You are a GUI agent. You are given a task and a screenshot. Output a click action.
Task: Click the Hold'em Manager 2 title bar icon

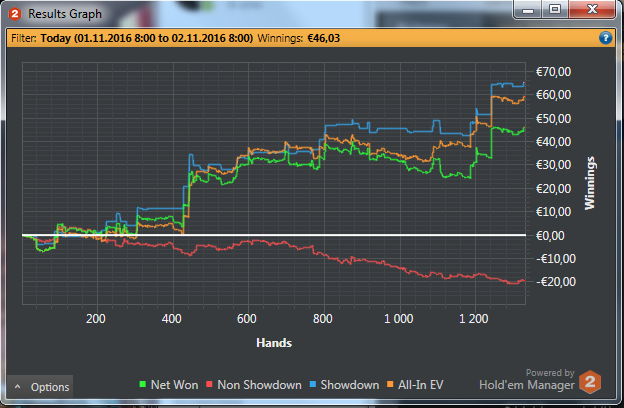[15, 14]
